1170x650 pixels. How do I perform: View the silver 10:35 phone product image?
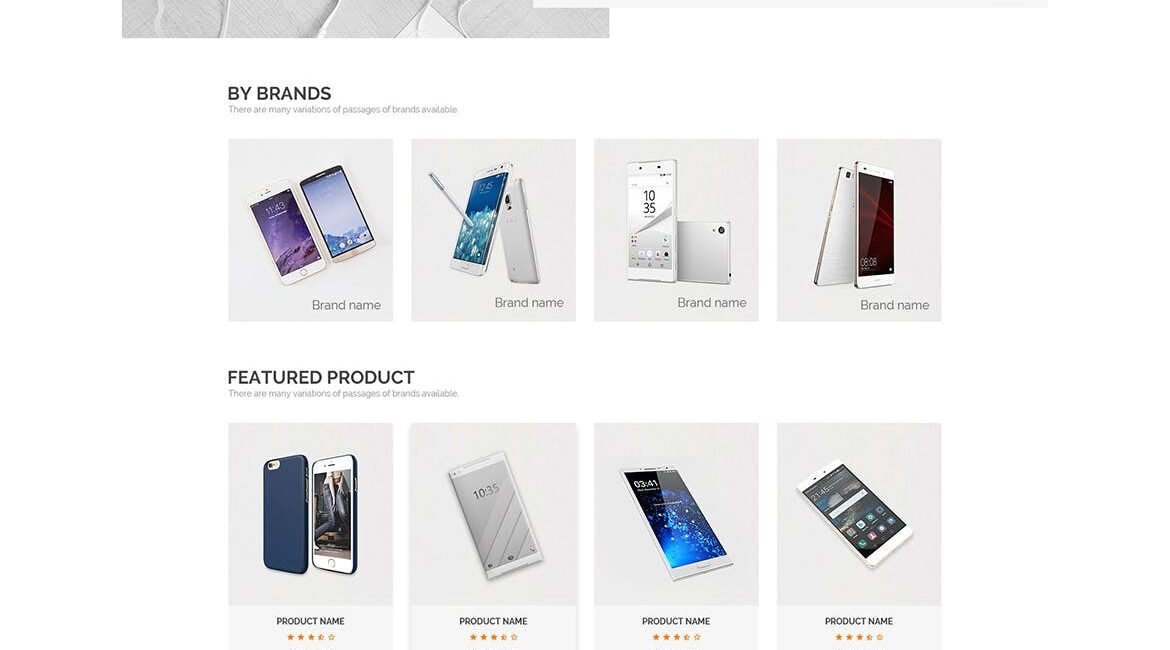tap(493, 514)
